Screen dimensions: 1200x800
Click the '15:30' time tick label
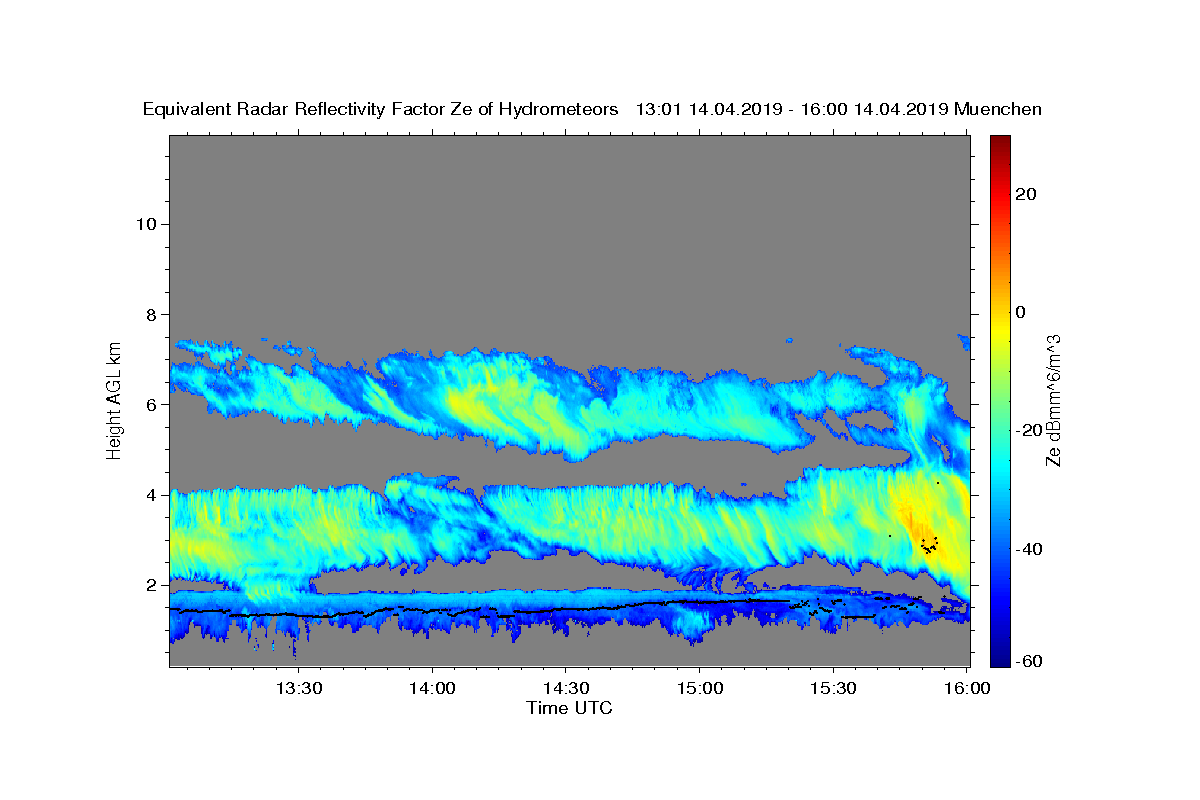click(834, 689)
